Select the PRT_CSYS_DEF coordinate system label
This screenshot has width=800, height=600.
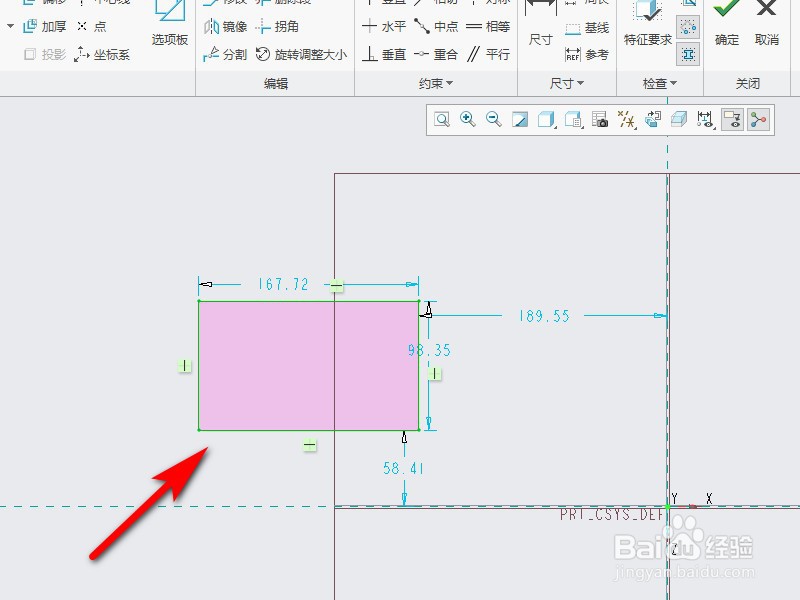click(611, 514)
